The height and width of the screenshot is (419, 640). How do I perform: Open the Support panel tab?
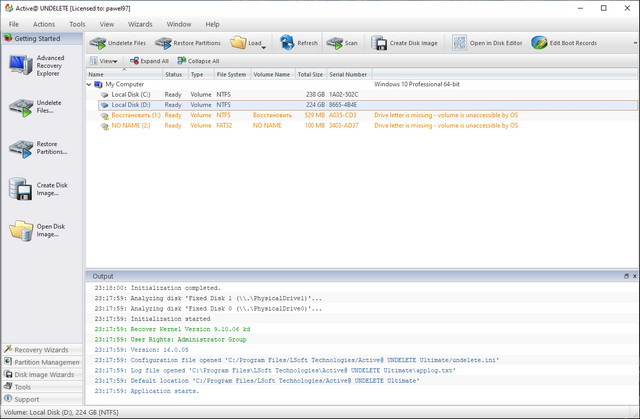click(27, 399)
